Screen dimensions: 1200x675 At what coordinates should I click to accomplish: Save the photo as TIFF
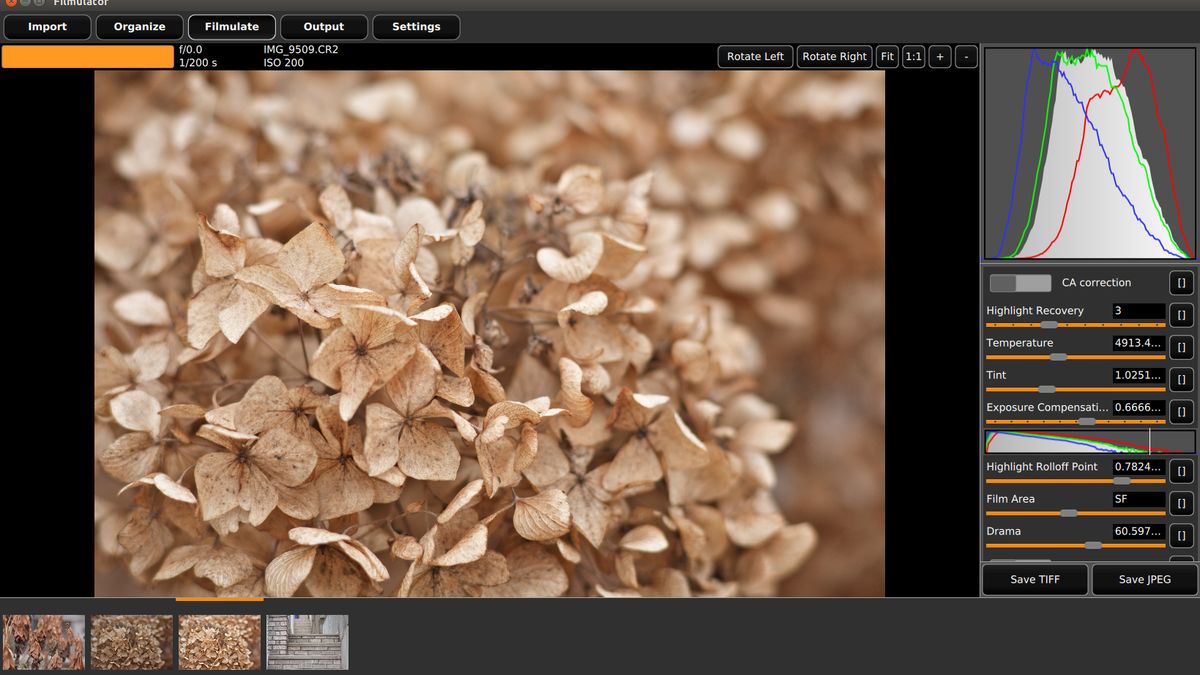[x=1035, y=579]
